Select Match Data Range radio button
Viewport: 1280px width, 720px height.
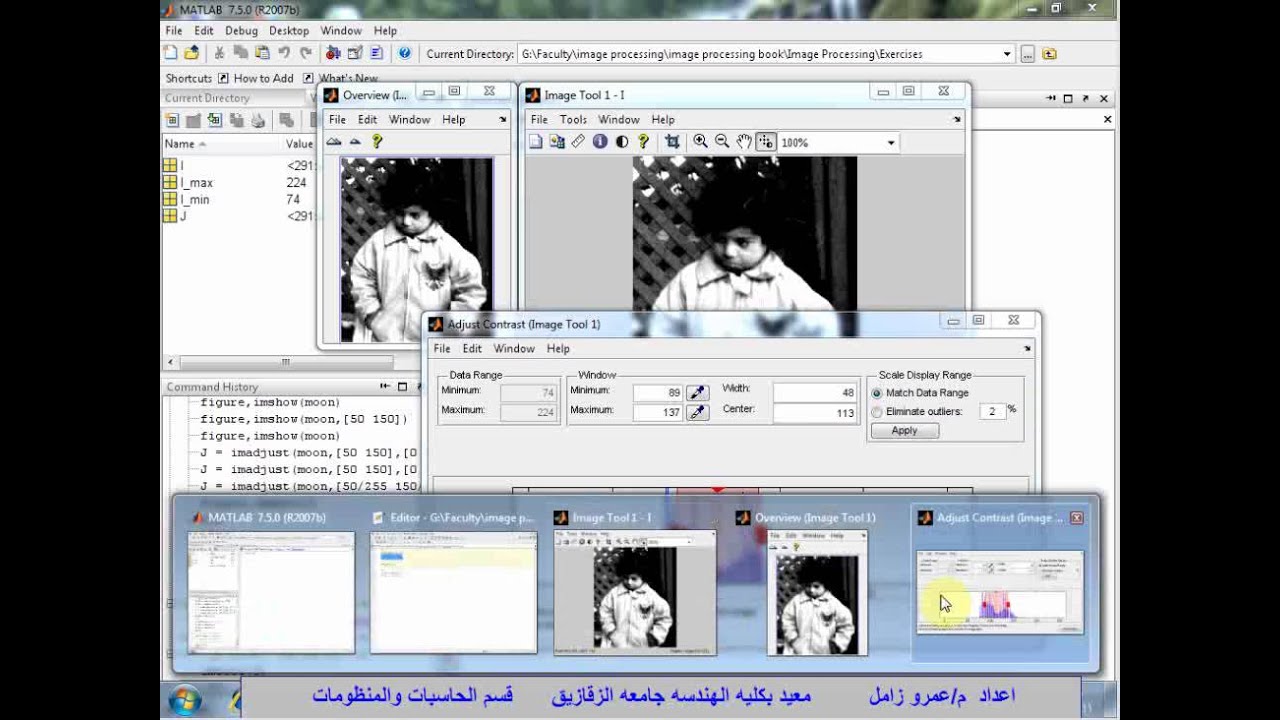(877, 393)
